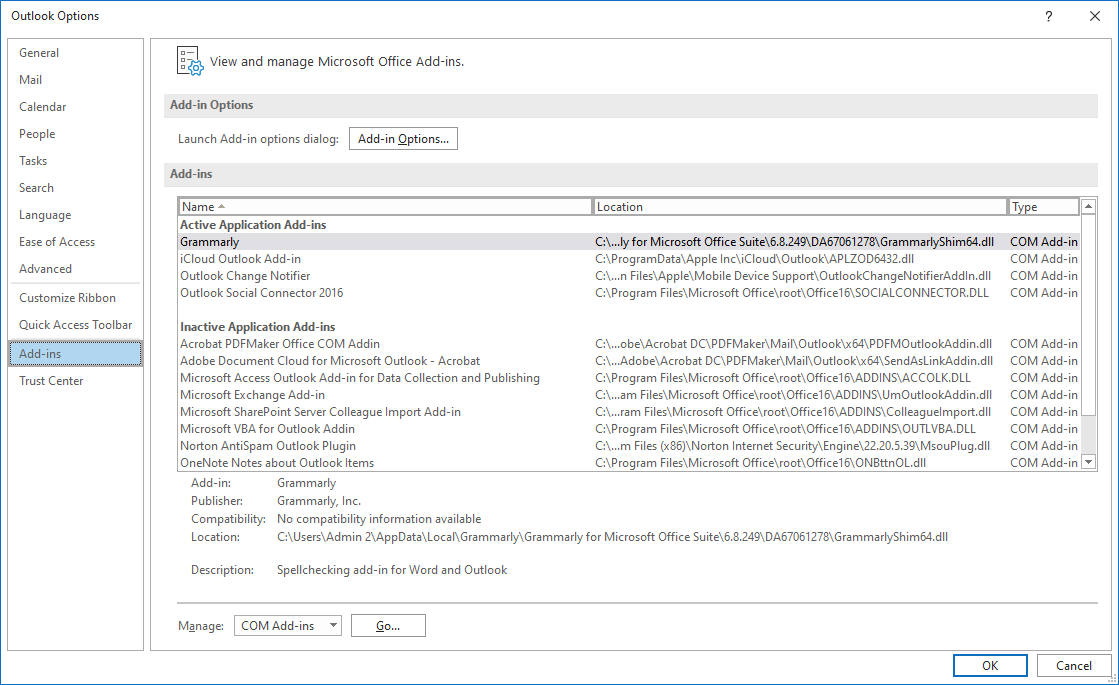Image resolution: width=1119 pixels, height=685 pixels.
Task: Select Microsoft Access Outlook Add-in row
Action: point(629,378)
